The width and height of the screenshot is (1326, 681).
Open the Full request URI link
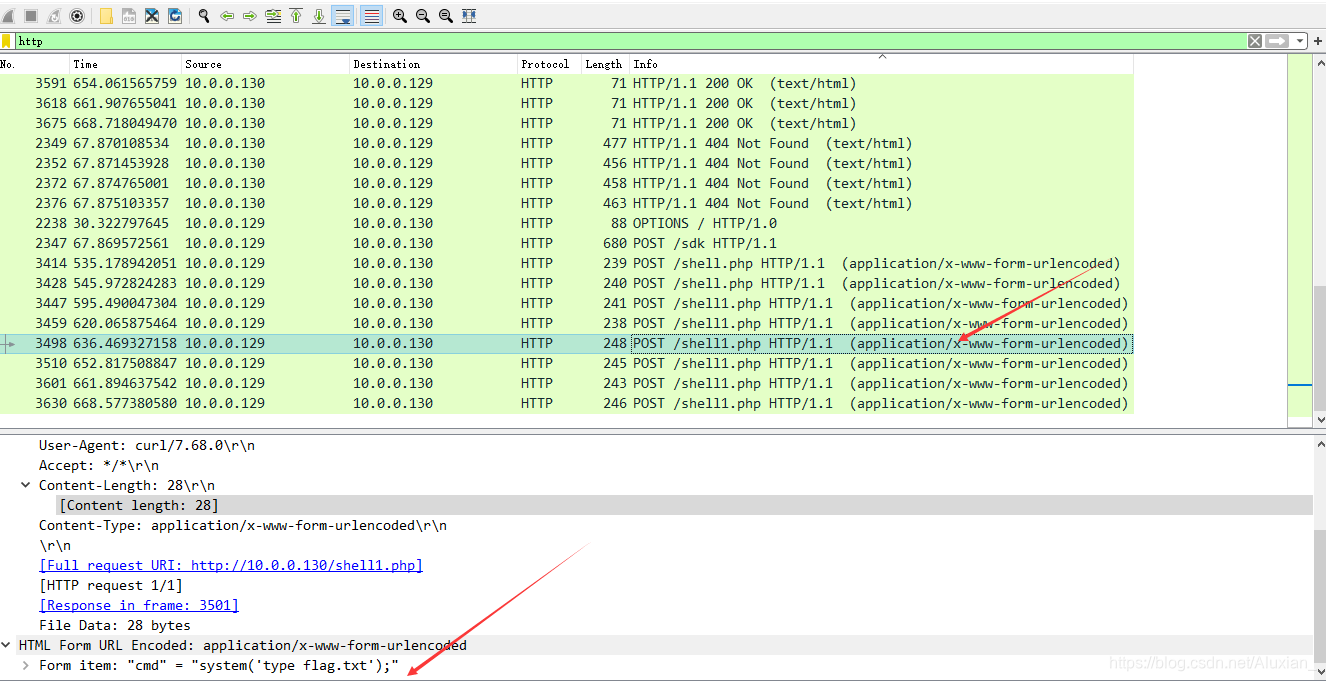click(x=231, y=565)
